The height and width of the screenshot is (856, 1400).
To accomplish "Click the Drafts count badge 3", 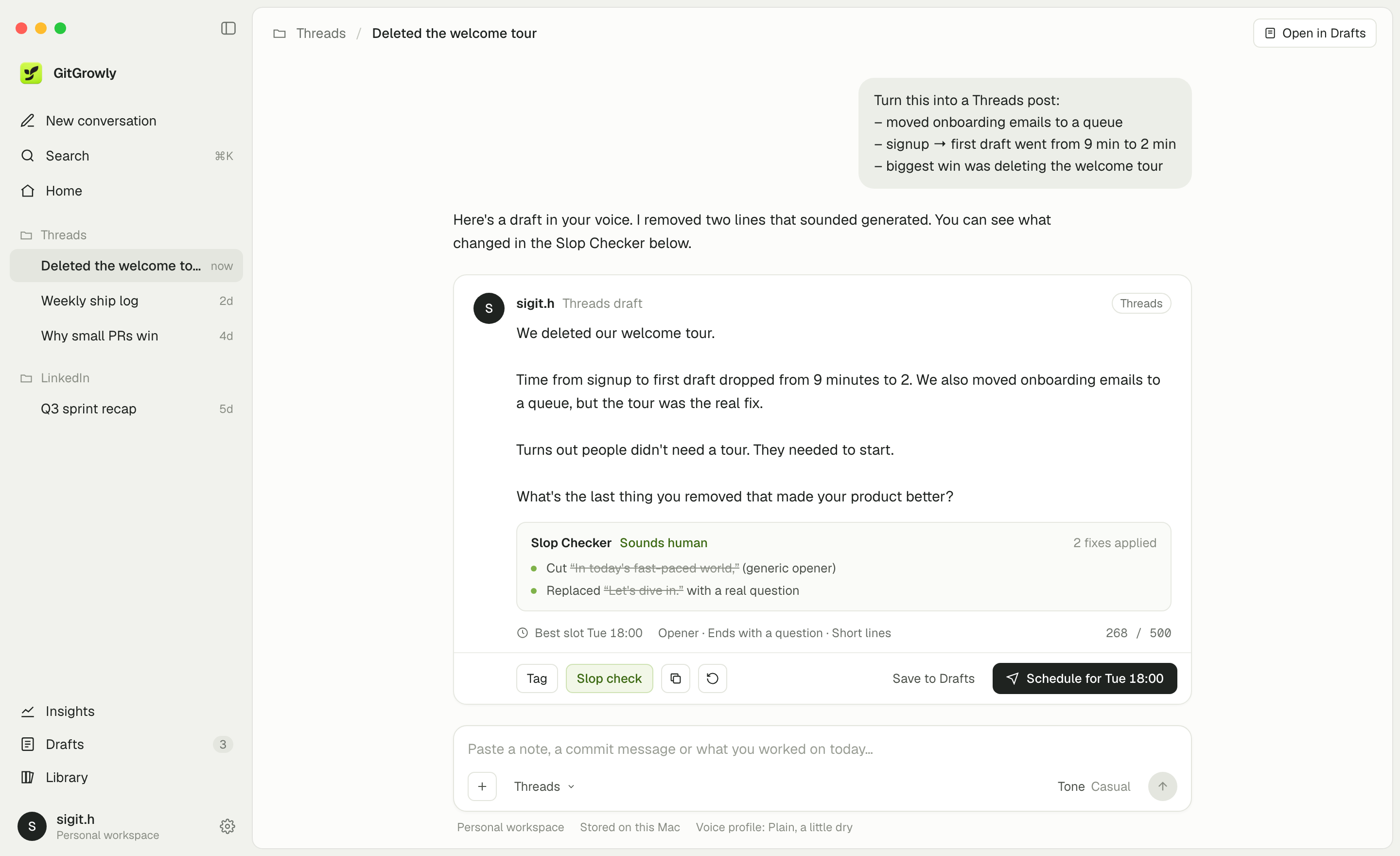I will coord(223,745).
